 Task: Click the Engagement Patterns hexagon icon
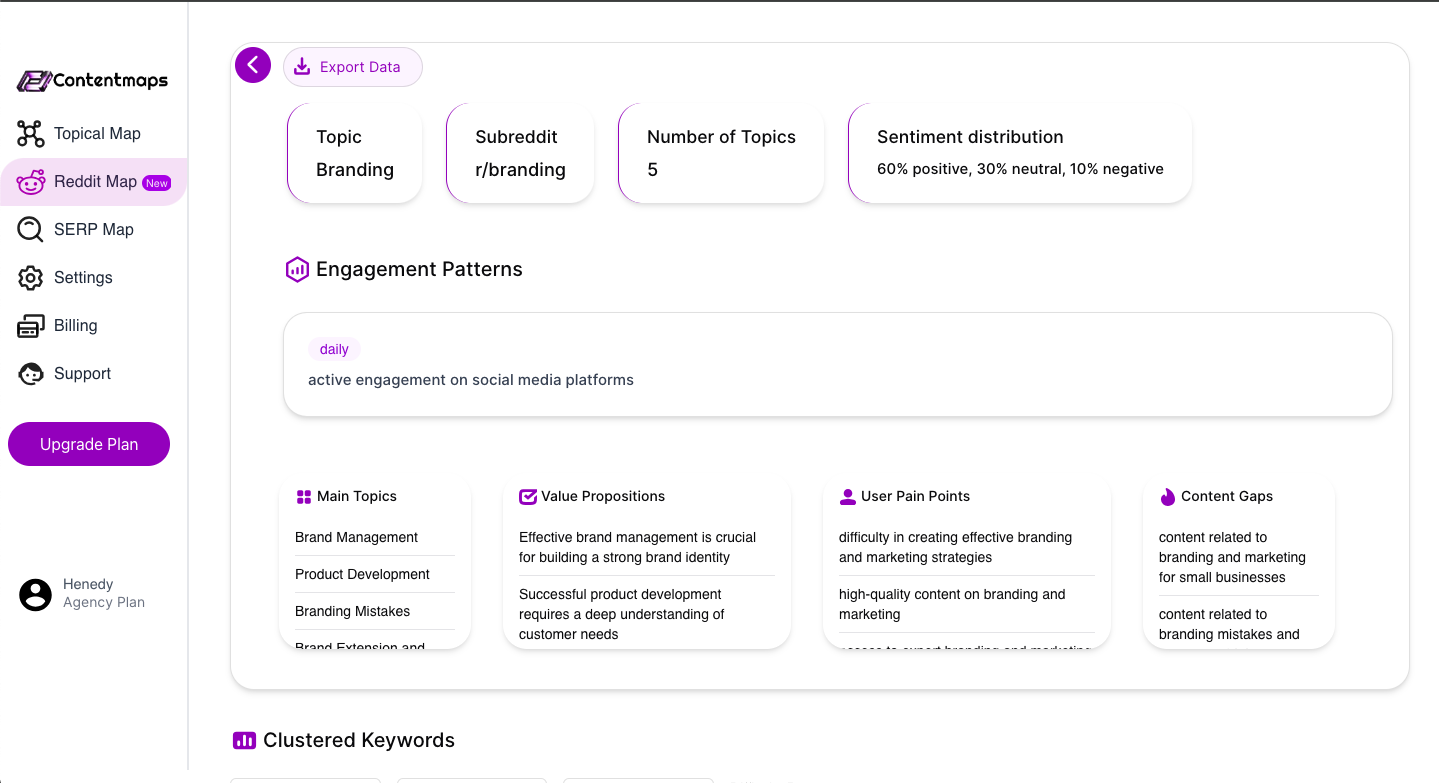297,269
